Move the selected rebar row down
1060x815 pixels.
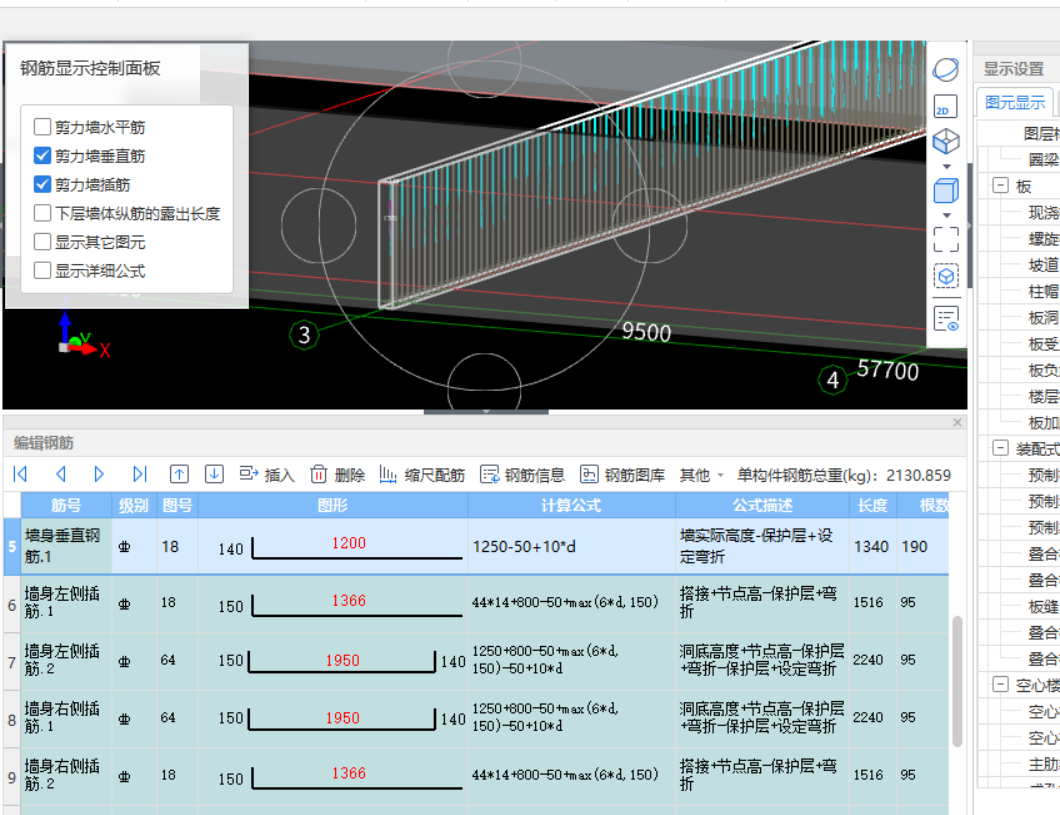coord(214,474)
